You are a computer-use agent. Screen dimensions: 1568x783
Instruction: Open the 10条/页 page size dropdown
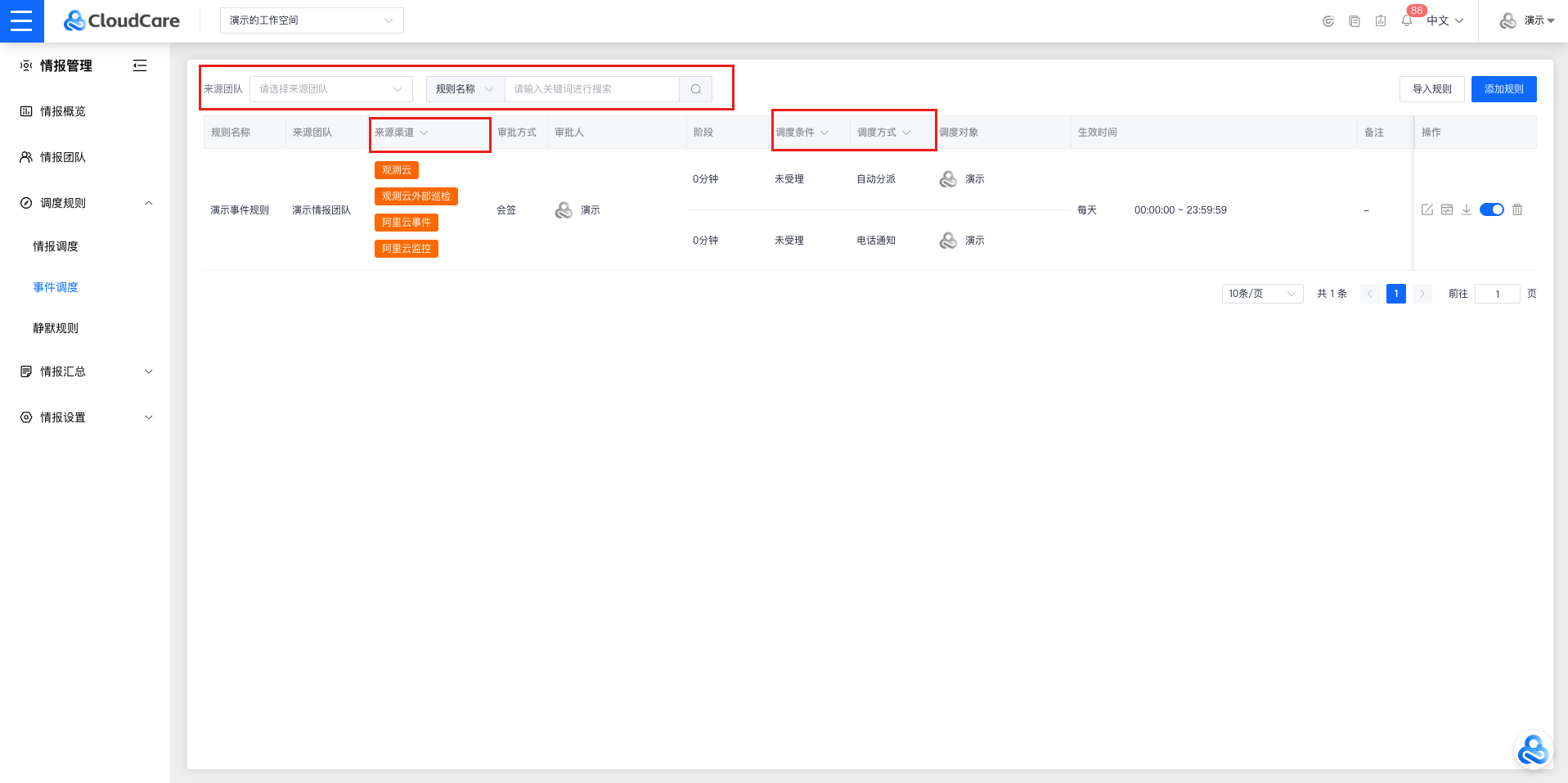(1262, 294)
